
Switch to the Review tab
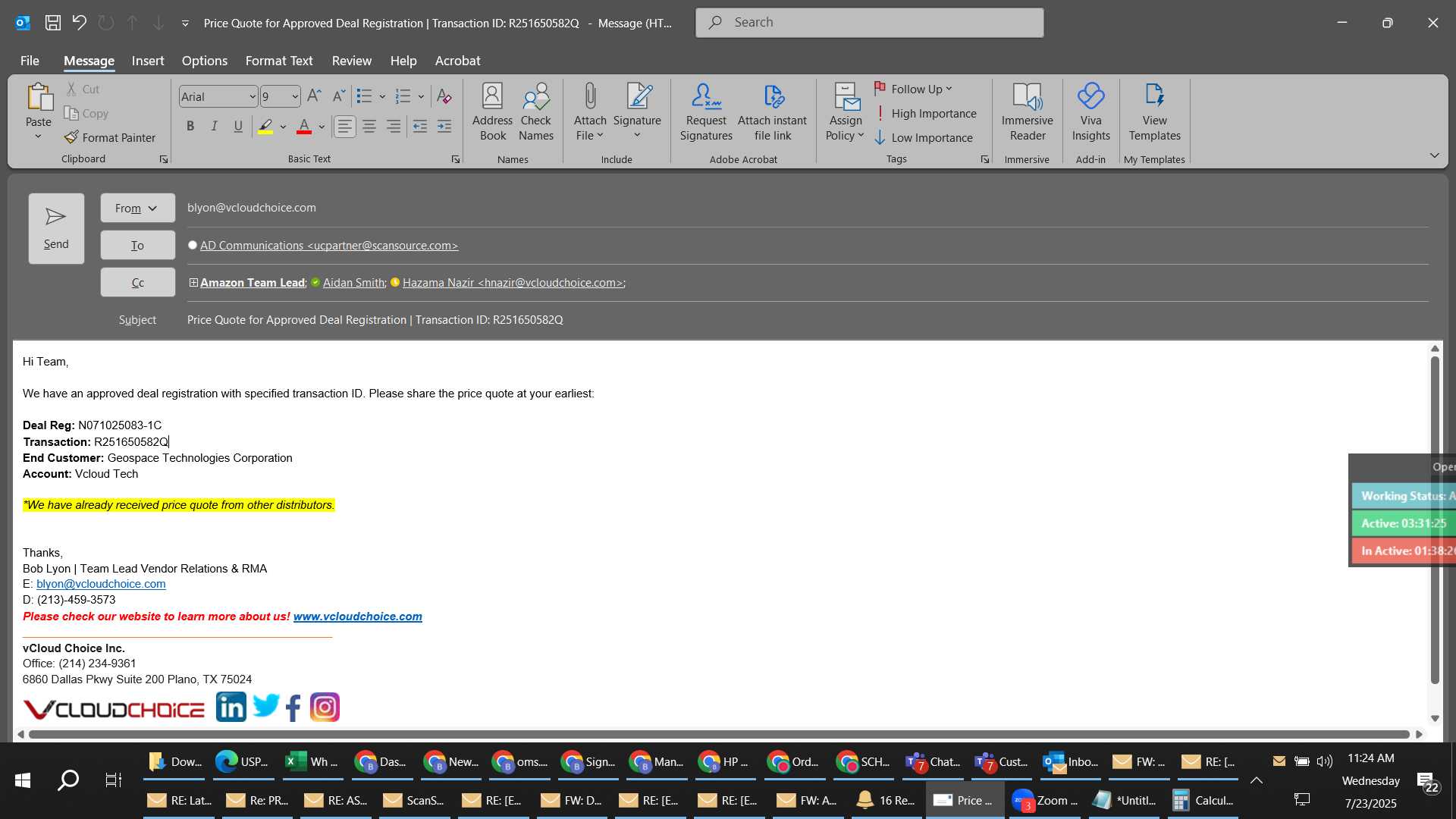click(x=352, y=61)
